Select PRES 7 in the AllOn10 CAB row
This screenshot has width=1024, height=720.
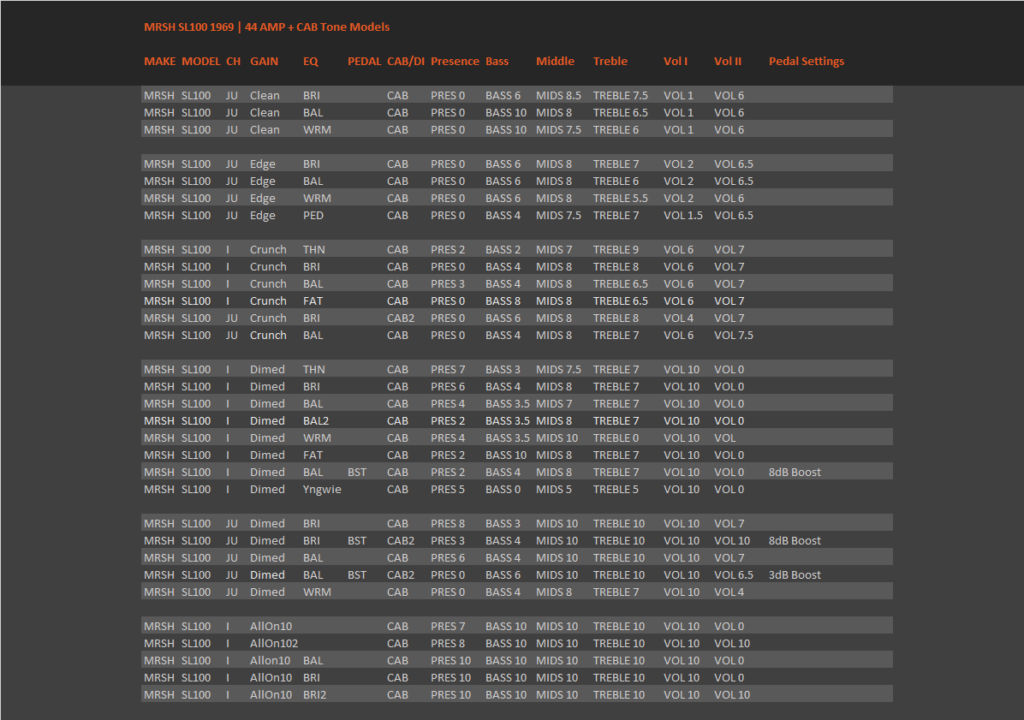pyautogui.click(x=447, y=627)
